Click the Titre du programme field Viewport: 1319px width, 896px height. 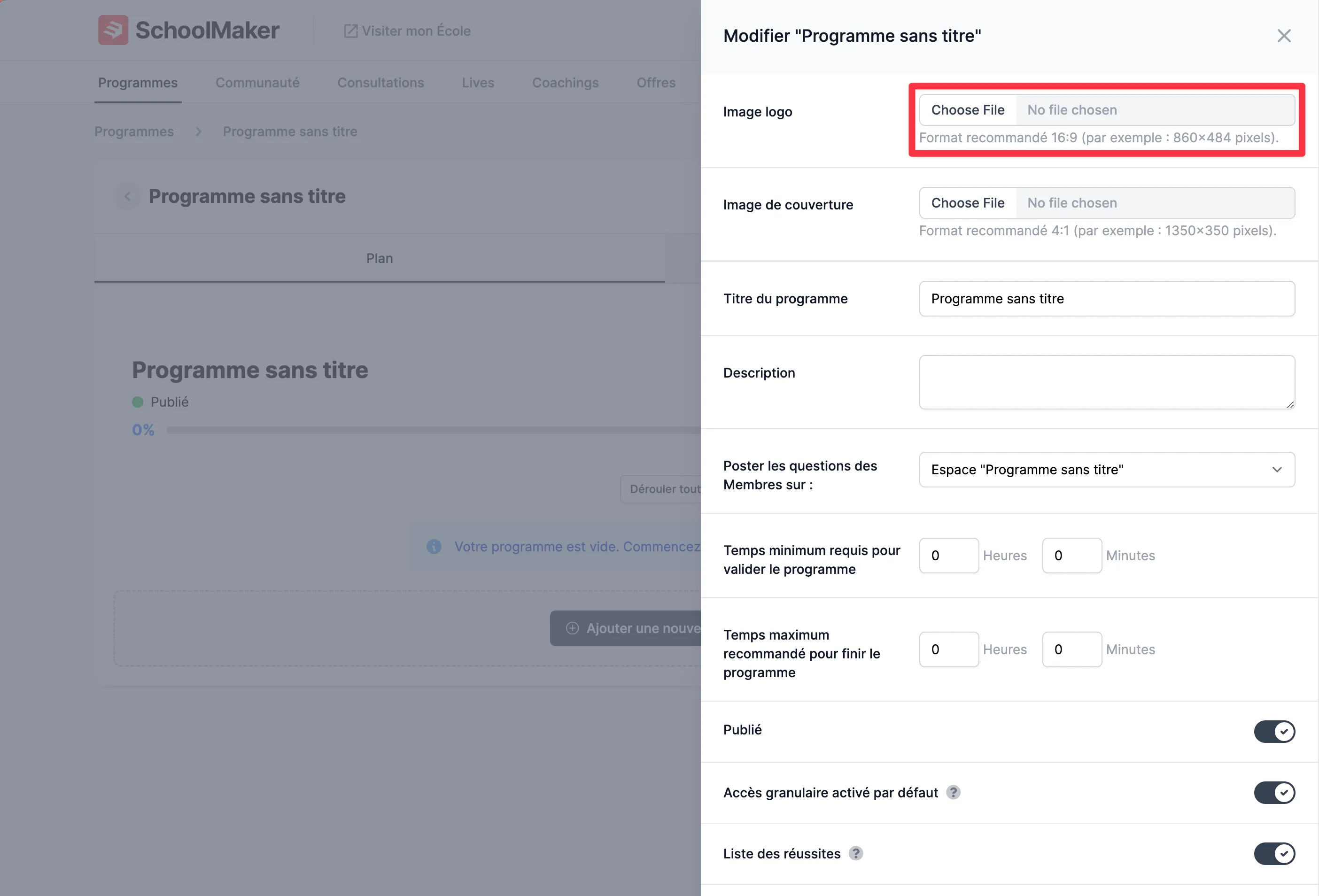pos(1107,299)
